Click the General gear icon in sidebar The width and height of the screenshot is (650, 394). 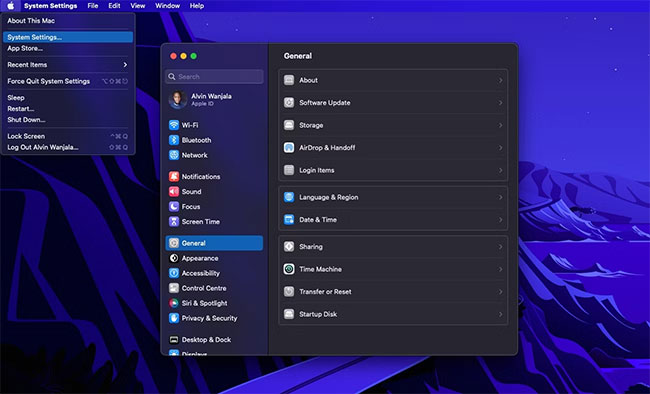coord(174,243)
